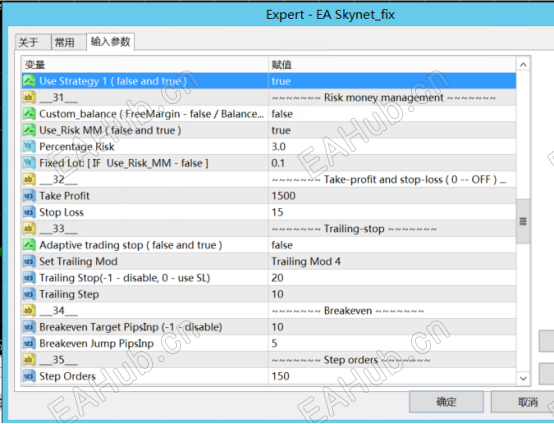
Task: Click the icon beside Custom_balance row
Action: coord(29,114)
